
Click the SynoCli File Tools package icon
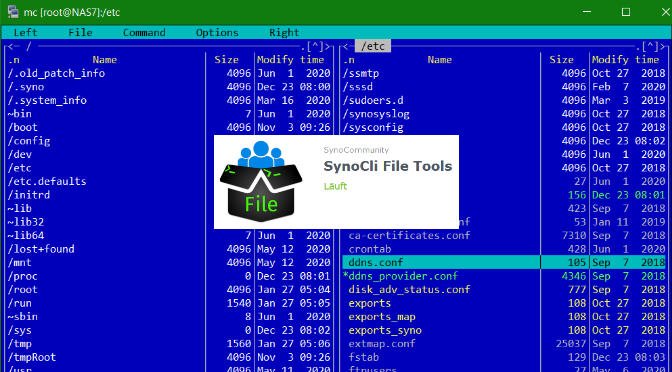261,182
